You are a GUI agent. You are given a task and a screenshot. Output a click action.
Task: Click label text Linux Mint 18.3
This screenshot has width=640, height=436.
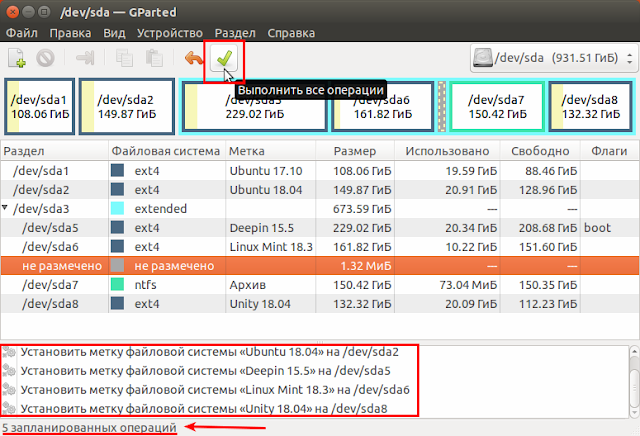tap(271, 247)
